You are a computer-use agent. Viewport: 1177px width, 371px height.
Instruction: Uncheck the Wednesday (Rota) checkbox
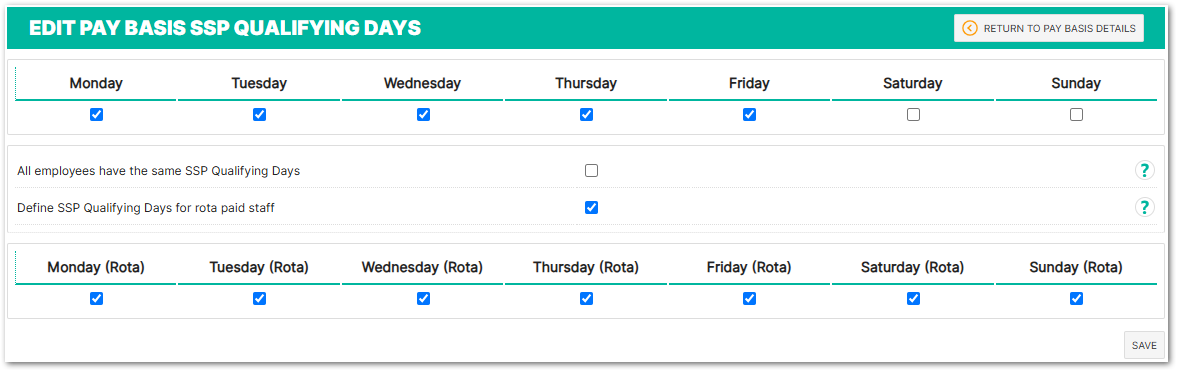pos(423,298)
